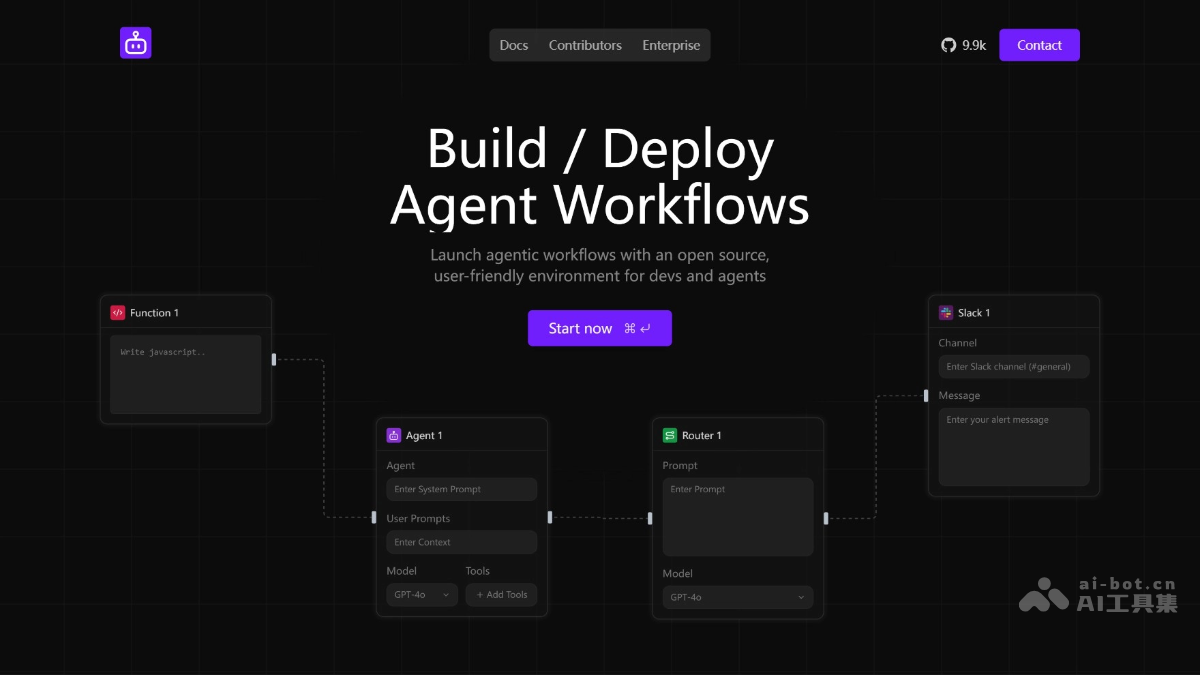This screenshot has width=1200, height=675.
Task: Click the Write javascript code area in Function 1
Action: [185, 374]
